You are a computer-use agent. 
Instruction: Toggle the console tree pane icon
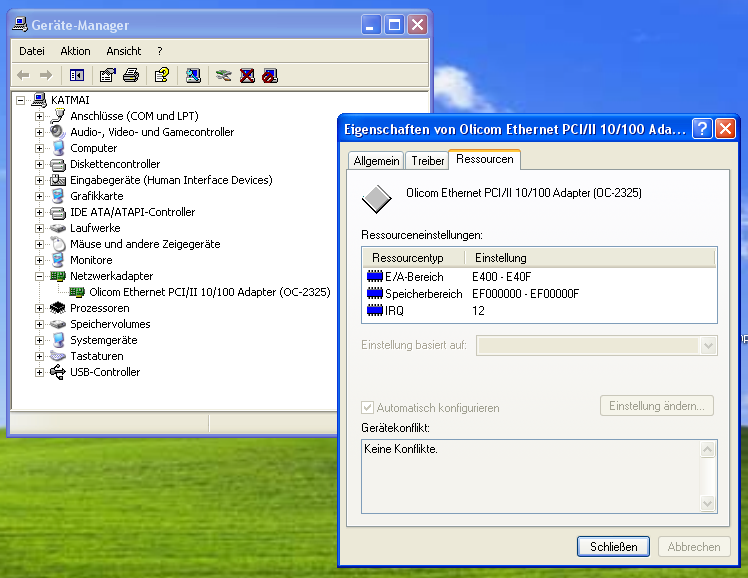pos(77,75)
